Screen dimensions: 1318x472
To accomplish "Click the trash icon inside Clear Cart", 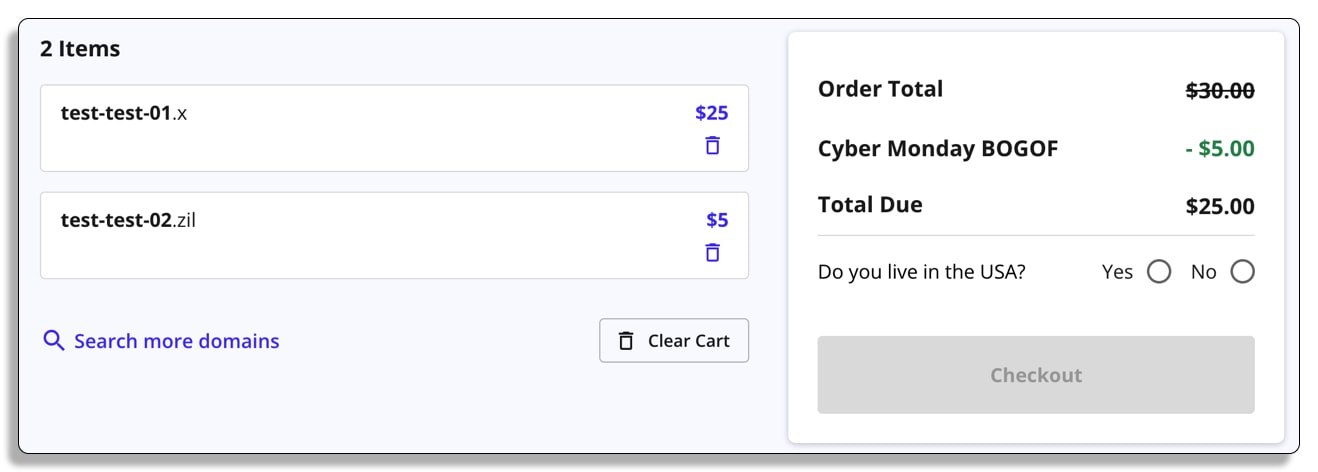I will (626, 341).
